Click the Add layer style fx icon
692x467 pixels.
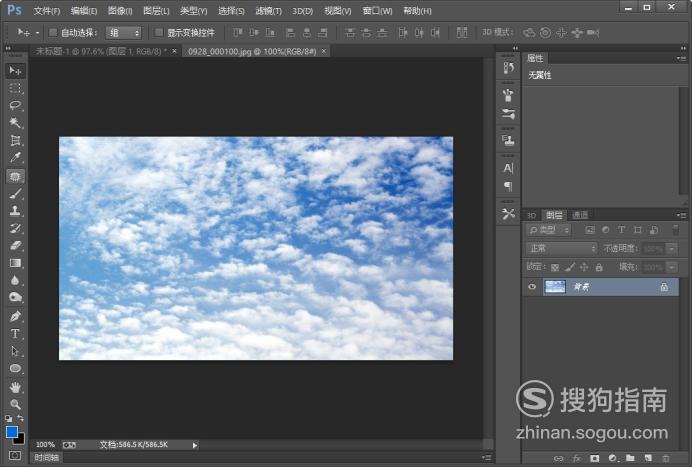pyautogui.click(x=576, y=459)
